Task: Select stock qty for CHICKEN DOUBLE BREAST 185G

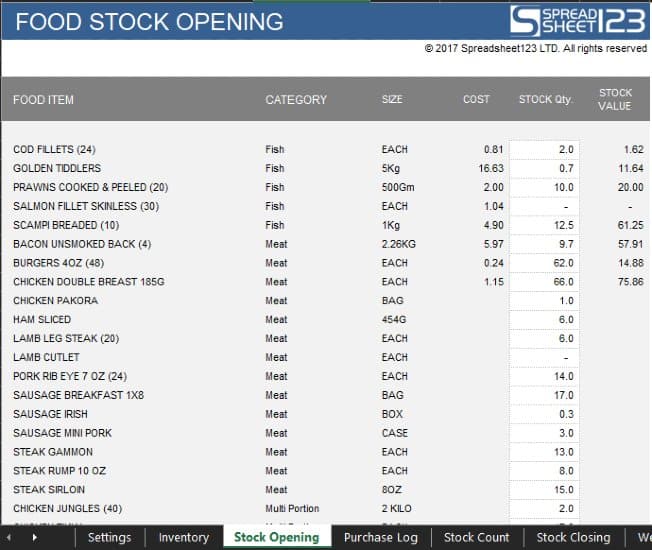Action: click(x=544, y=282)
